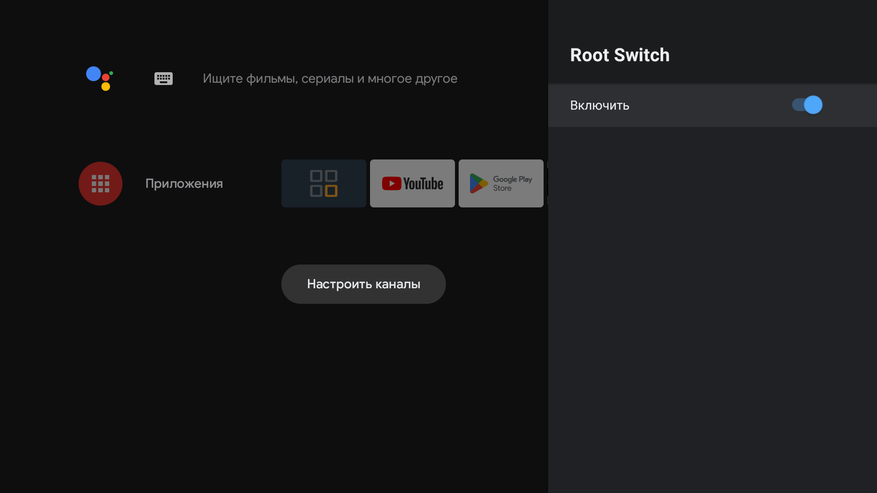Select the Приложения row label
877x493 pixels.
(184, 184)
